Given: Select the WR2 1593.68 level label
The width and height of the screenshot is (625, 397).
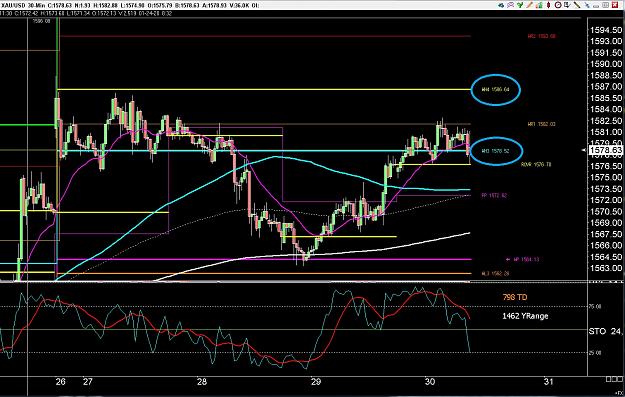Looking at the screenshot, I should (x=541, y=36).
